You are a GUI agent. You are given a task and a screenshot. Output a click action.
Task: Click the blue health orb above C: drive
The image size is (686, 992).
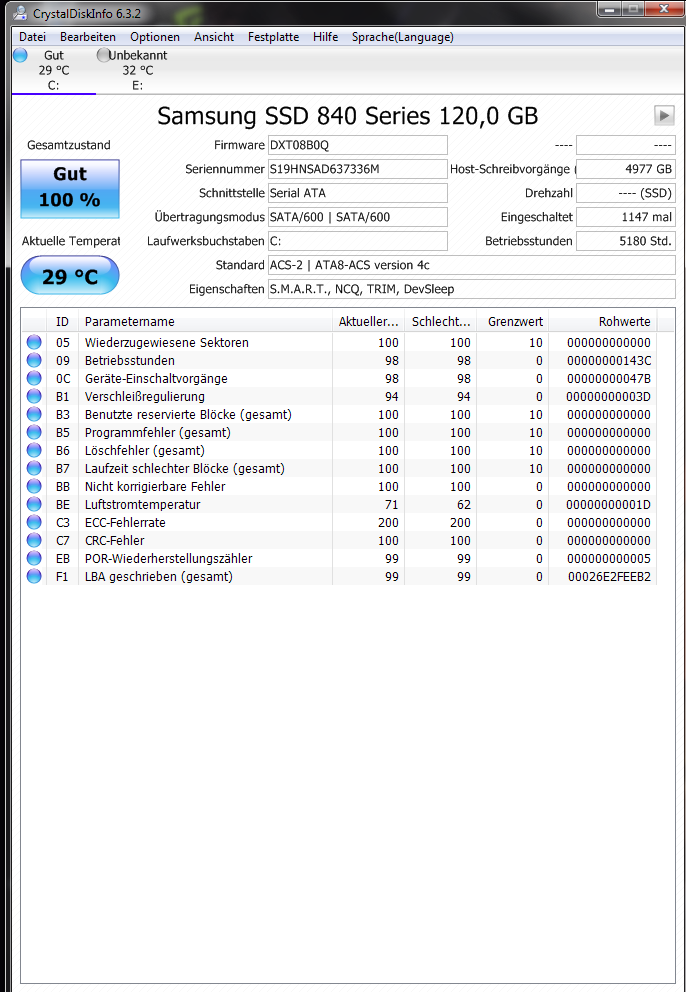click(20, 55)
